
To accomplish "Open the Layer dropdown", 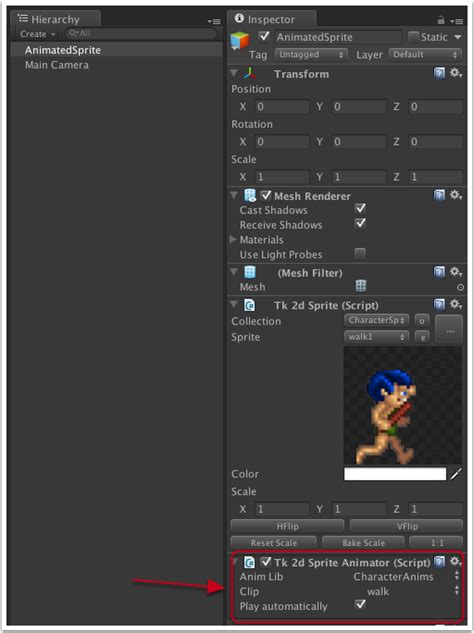I will pyautogui.click(x=426, y=54).
